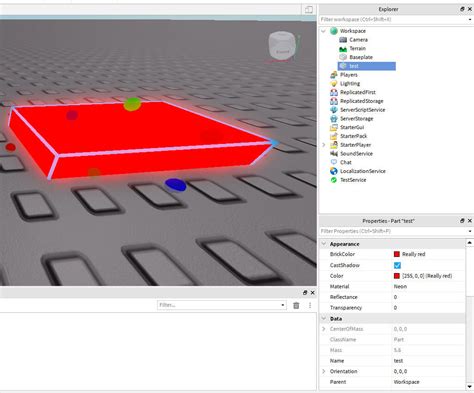This screenshot has height=393, width=474.
Task: Click the Filter workspace search field
Action: coord(393,20)
